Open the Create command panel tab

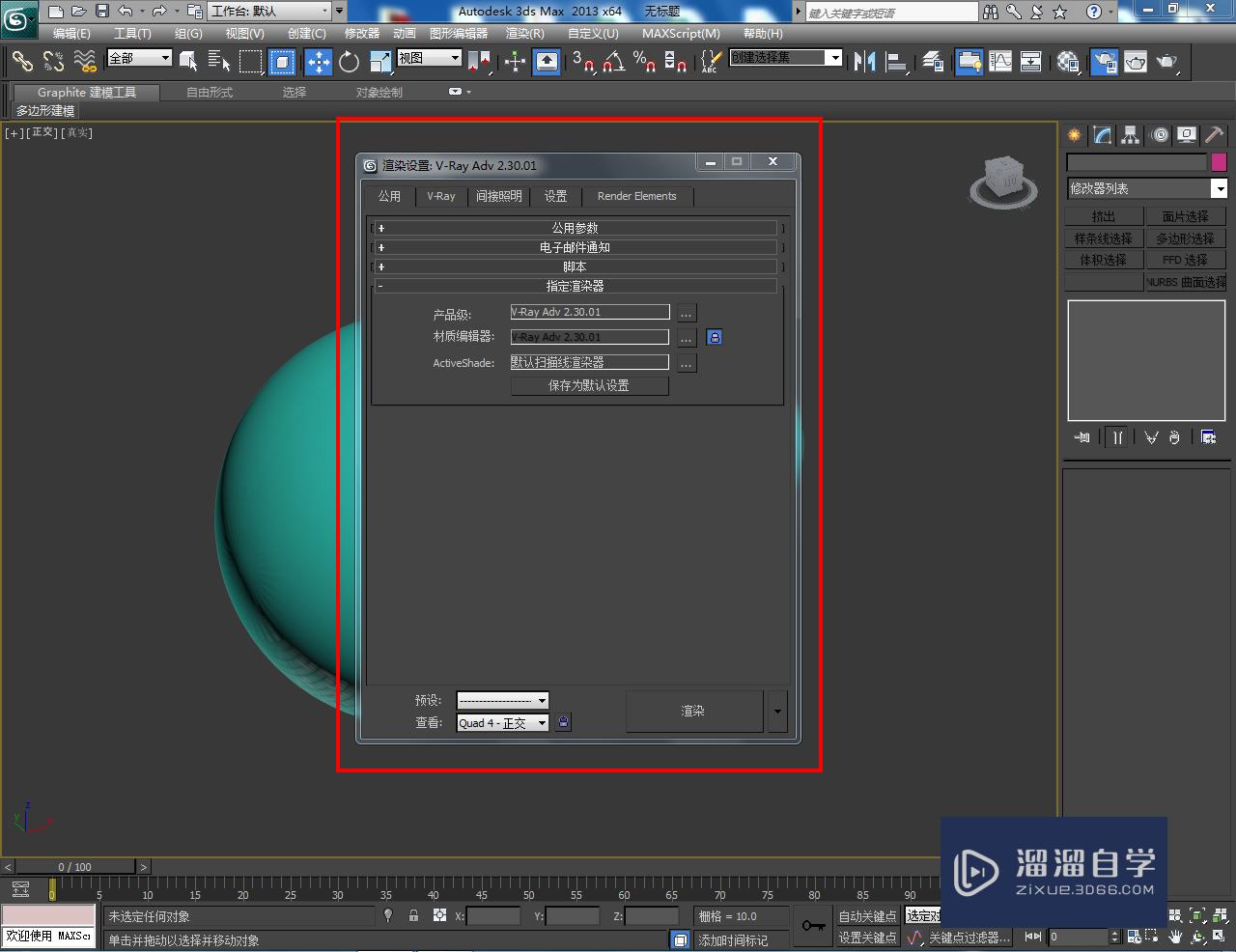[x=1075, y=135]
